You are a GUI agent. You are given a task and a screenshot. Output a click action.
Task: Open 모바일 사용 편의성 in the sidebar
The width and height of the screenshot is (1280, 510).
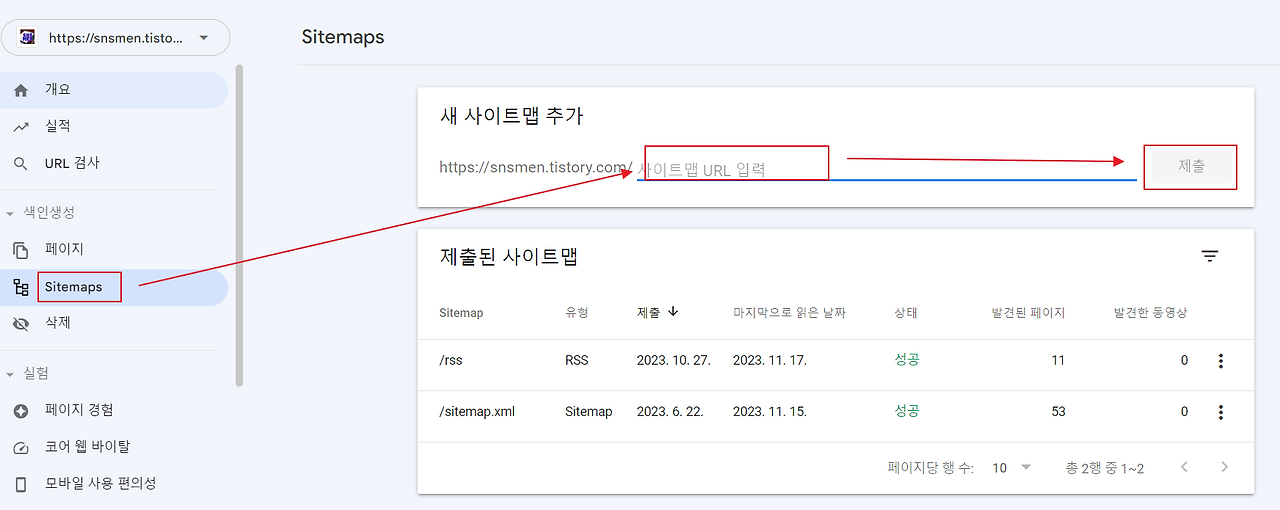[x=114, y=483]
